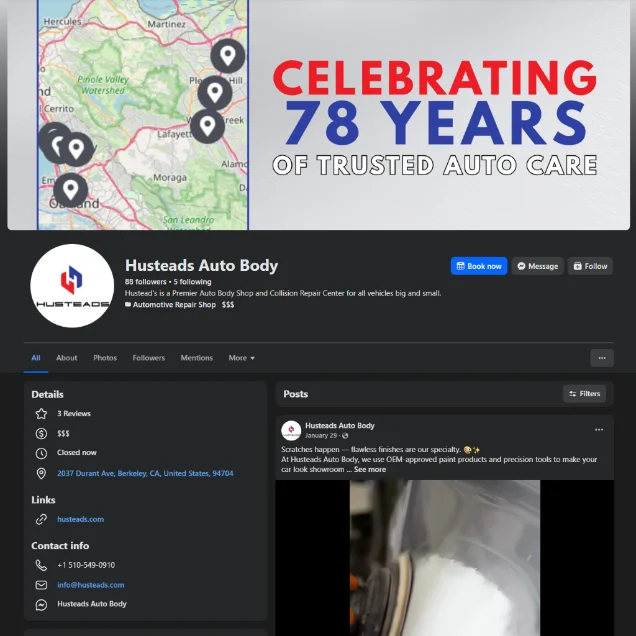Click the location pin icon in Details
The height and width of the screenshot is (636, 636).
tap(41, 473)
